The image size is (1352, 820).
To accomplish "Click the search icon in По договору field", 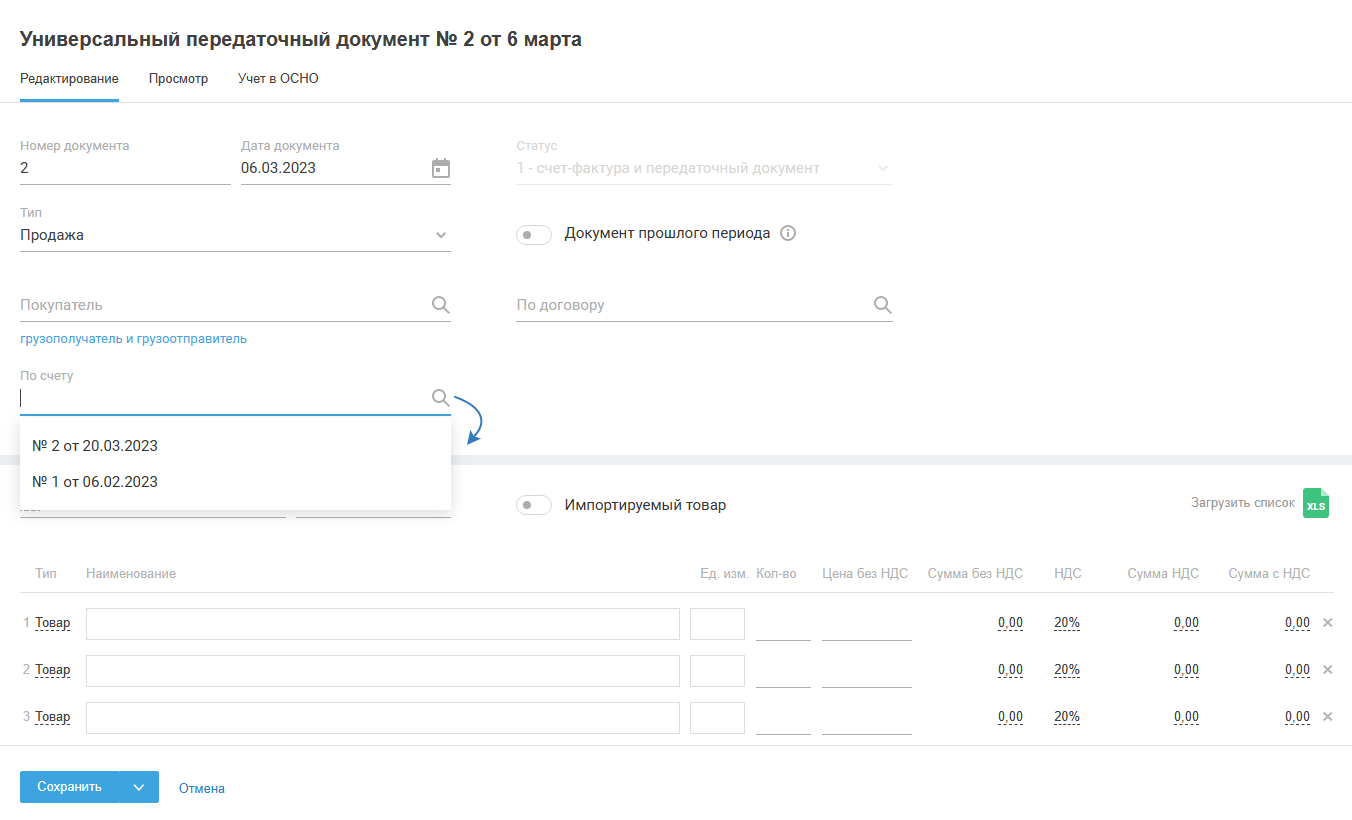I will click(882, 305).
